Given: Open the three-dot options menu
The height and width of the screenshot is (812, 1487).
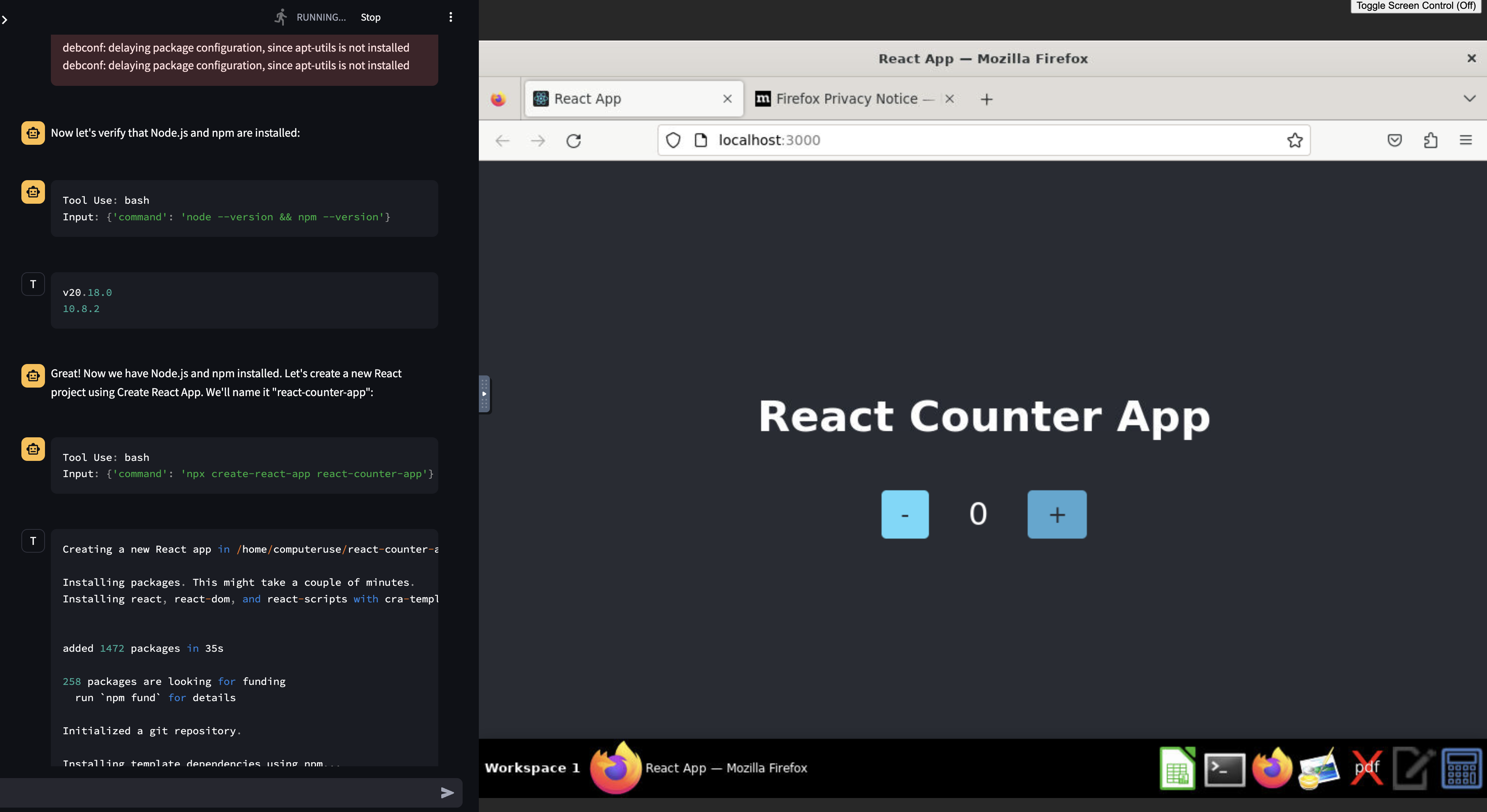Looking at the screenshot, I should point(451,17).
